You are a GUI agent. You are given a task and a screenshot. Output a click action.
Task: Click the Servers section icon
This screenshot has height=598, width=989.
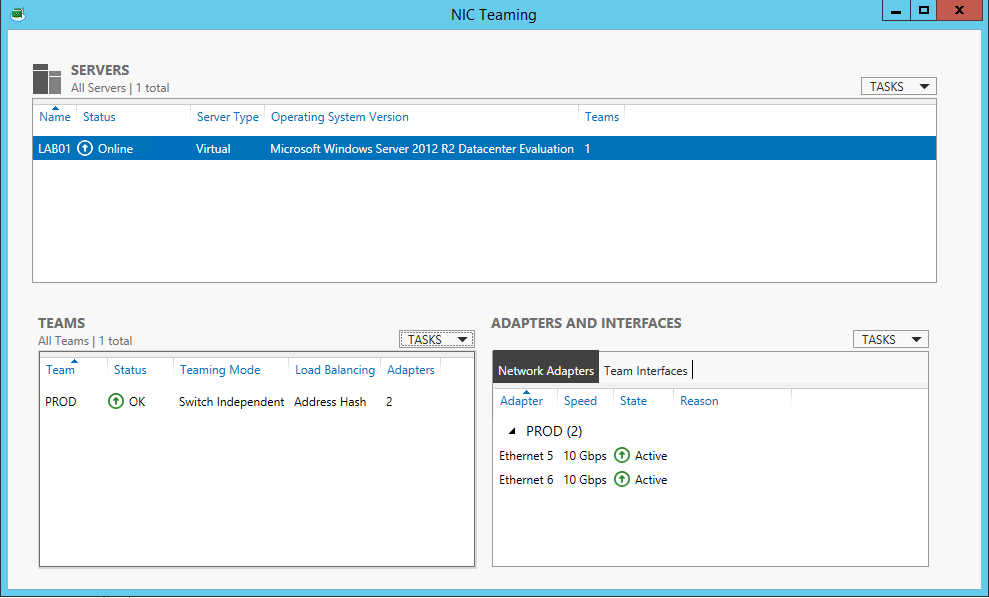click(x=47, y=79)
